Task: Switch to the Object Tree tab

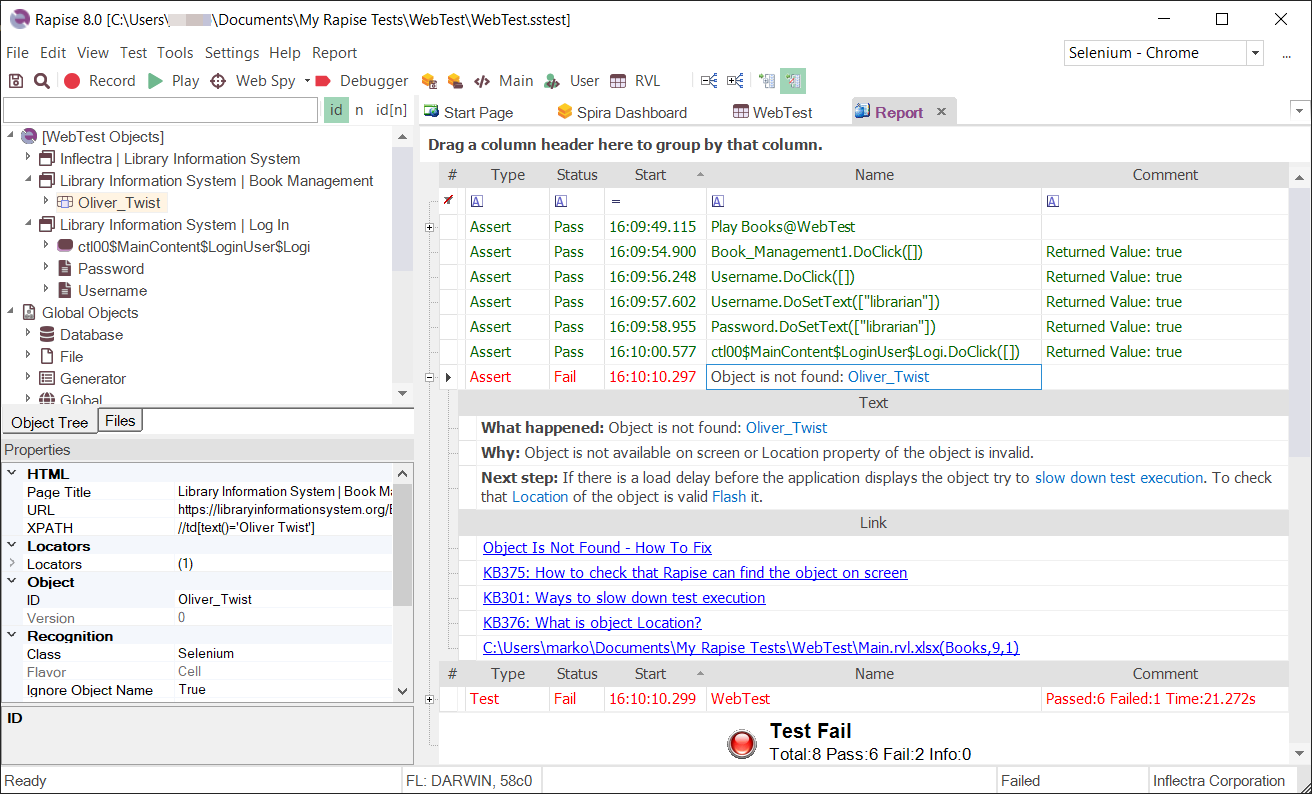Action: click(50, 422)
